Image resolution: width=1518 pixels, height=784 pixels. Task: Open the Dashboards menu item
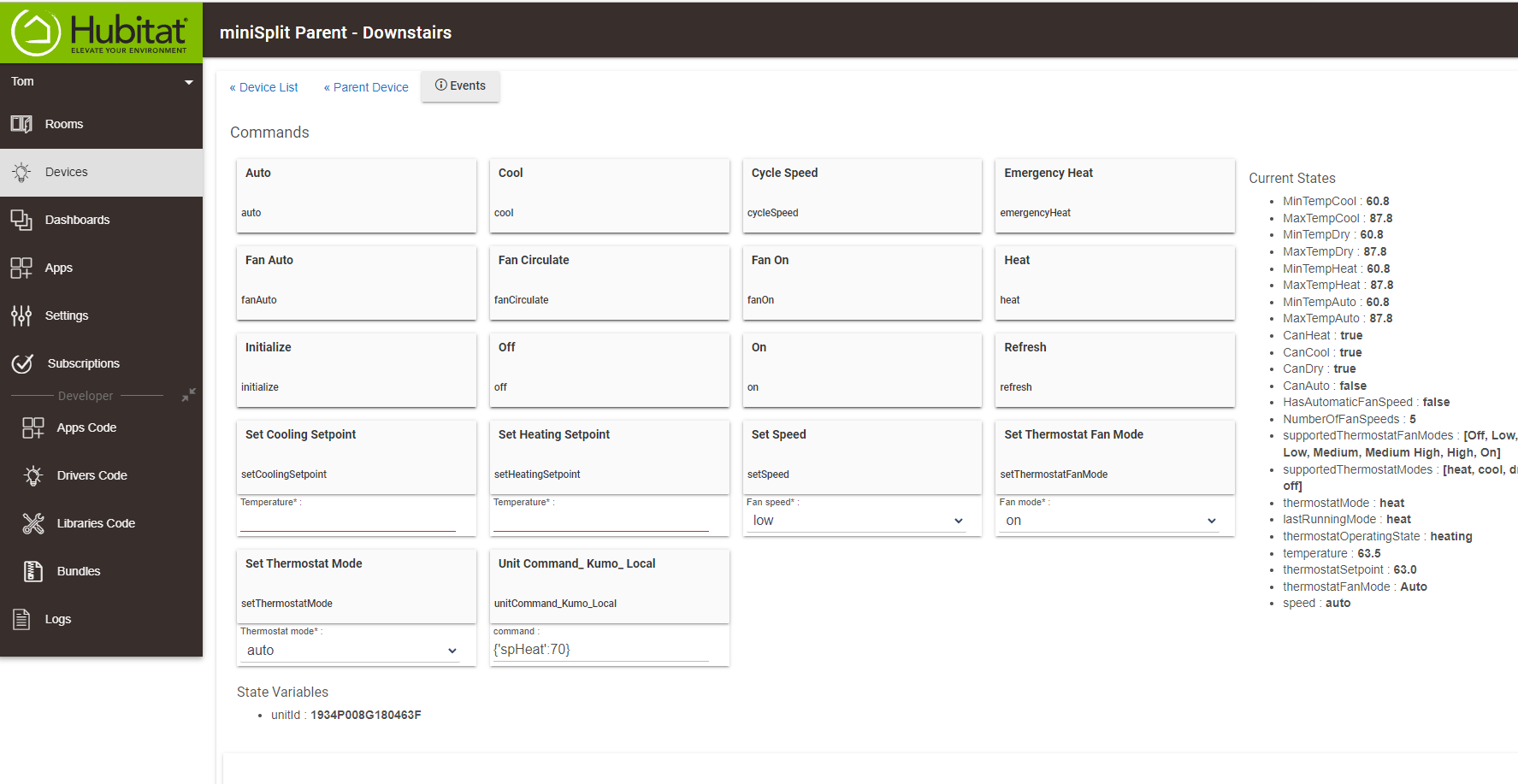pyautogui.click(x=102, y=220)
